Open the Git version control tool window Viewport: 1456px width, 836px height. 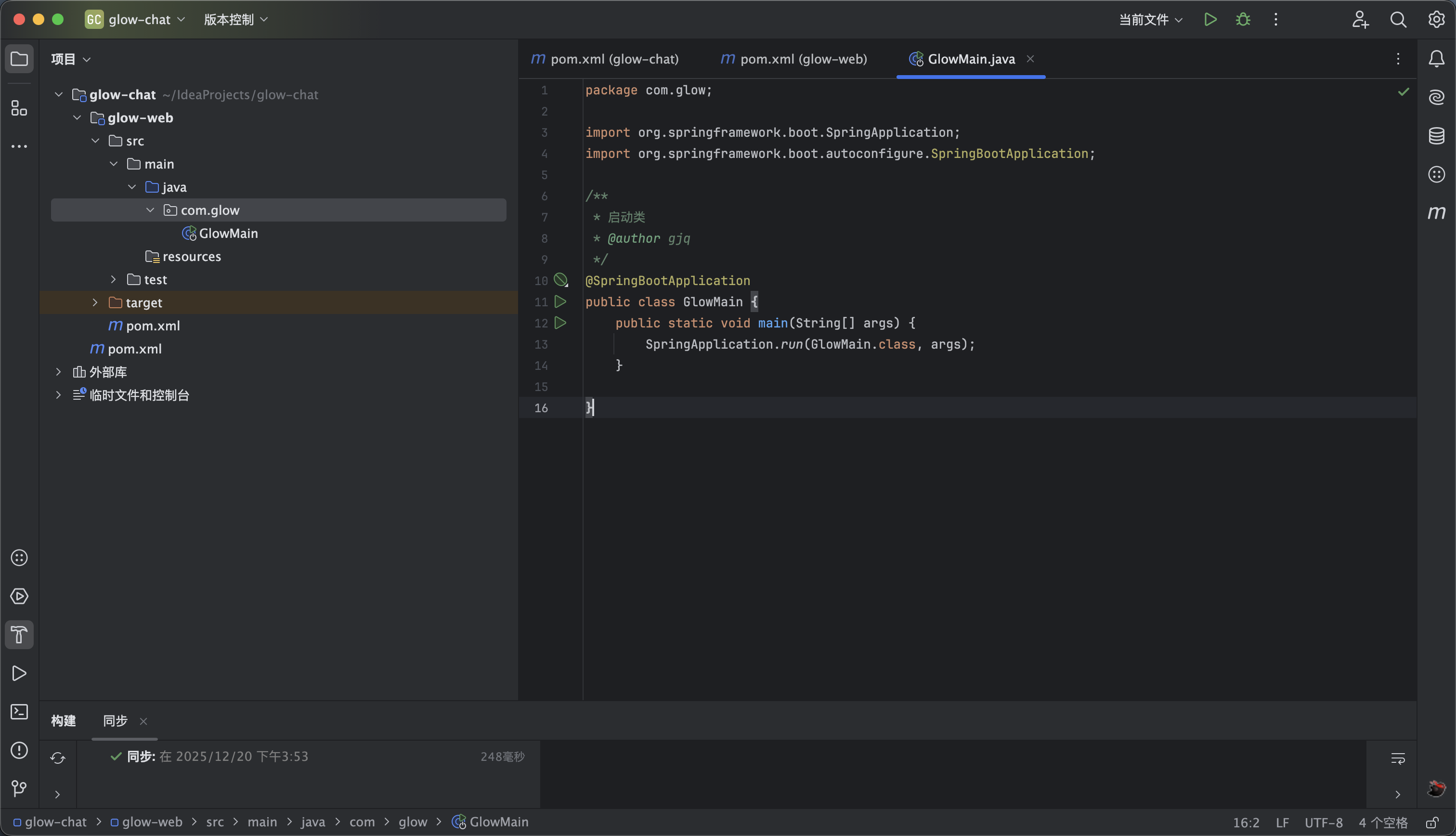click(19, 788)
